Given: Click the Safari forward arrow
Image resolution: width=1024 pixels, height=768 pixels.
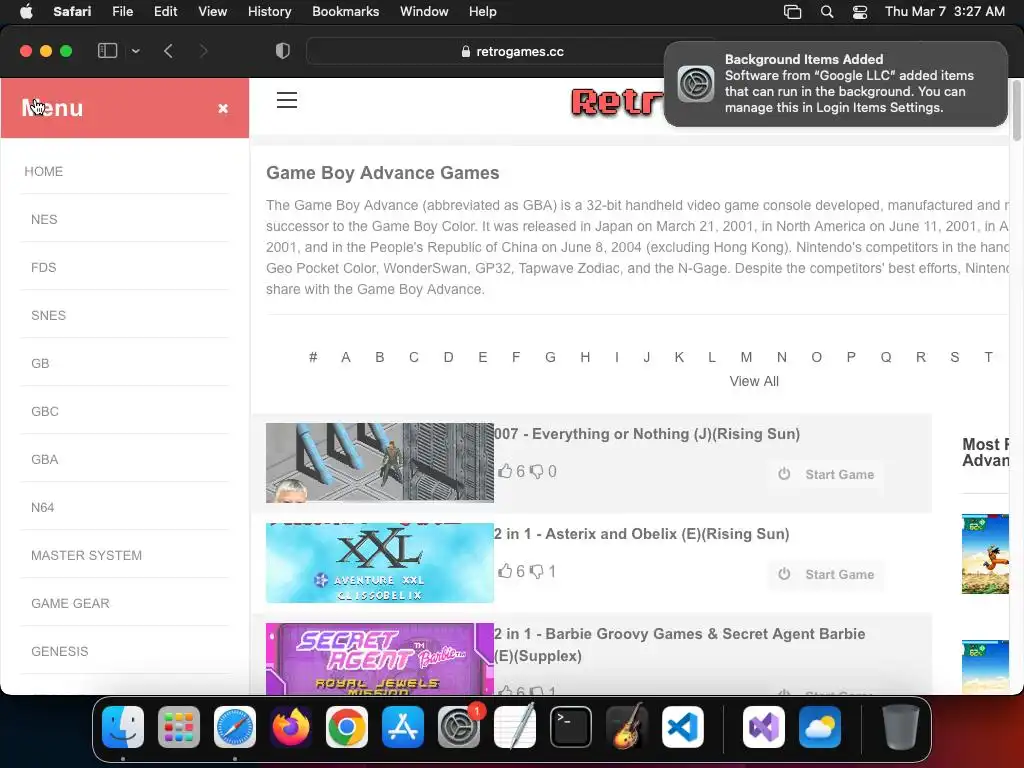Looking at the screenshot, I should pyautogui.click(x=203, y=51).
